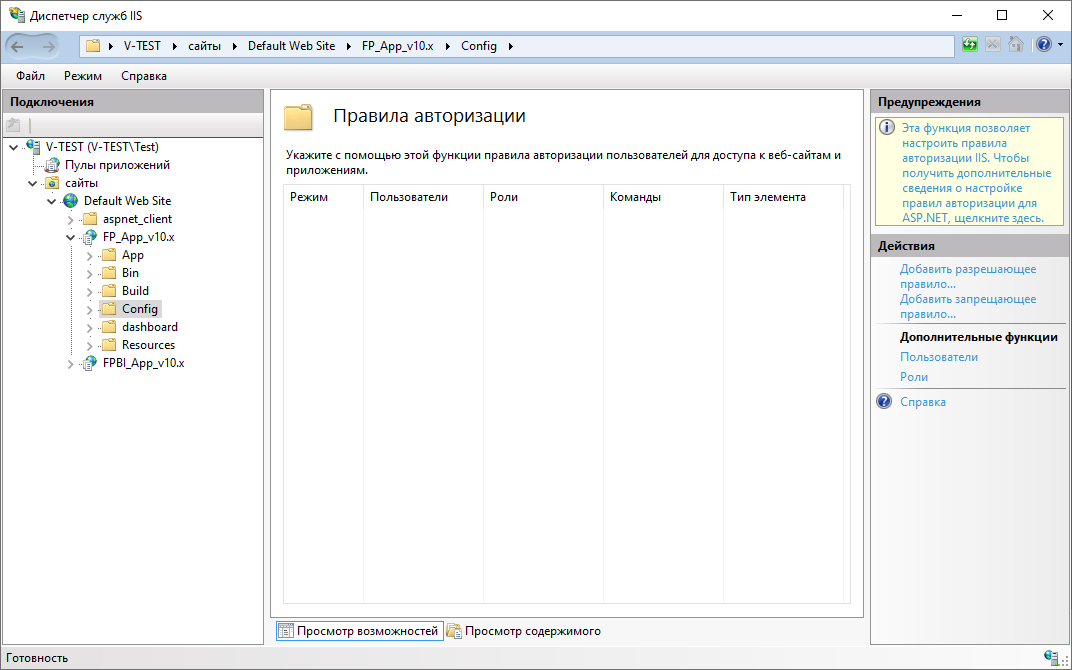Click Добавить разрешающее правило link
The height and width of the screenshot is (670, 1072).
[967, 276]
